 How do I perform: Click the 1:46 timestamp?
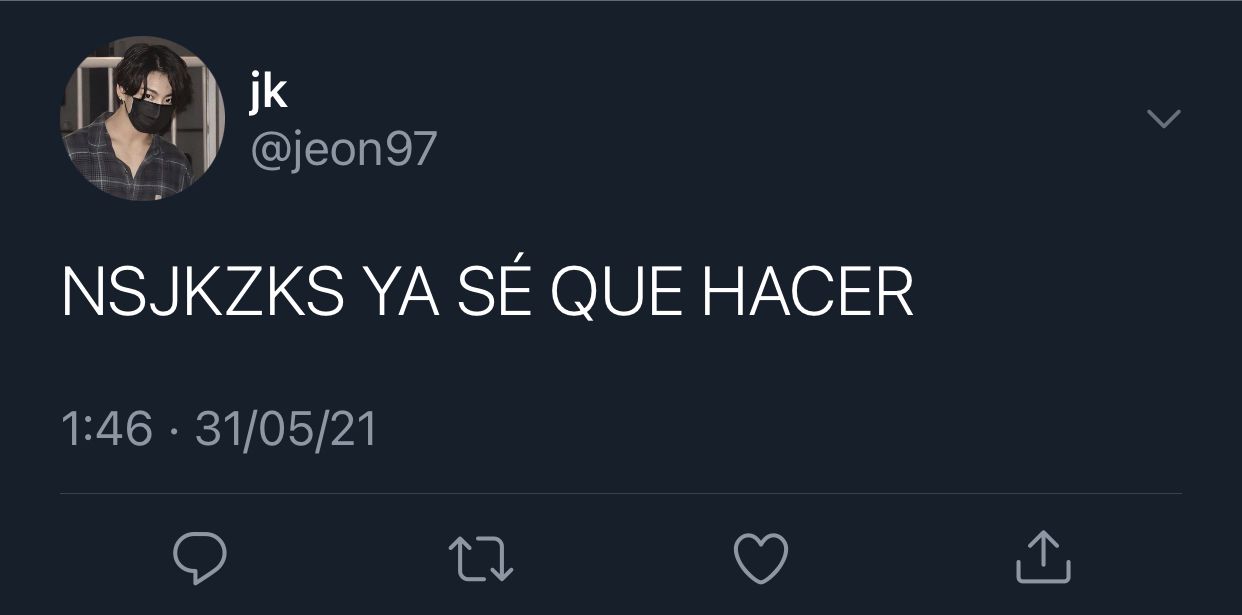point(107,430)
